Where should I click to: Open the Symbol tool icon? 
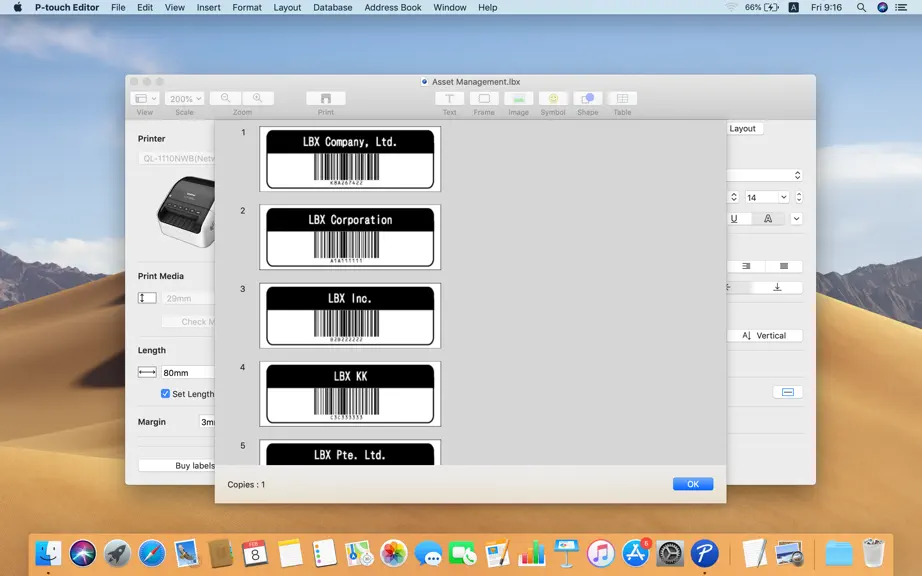coord(553,98)
